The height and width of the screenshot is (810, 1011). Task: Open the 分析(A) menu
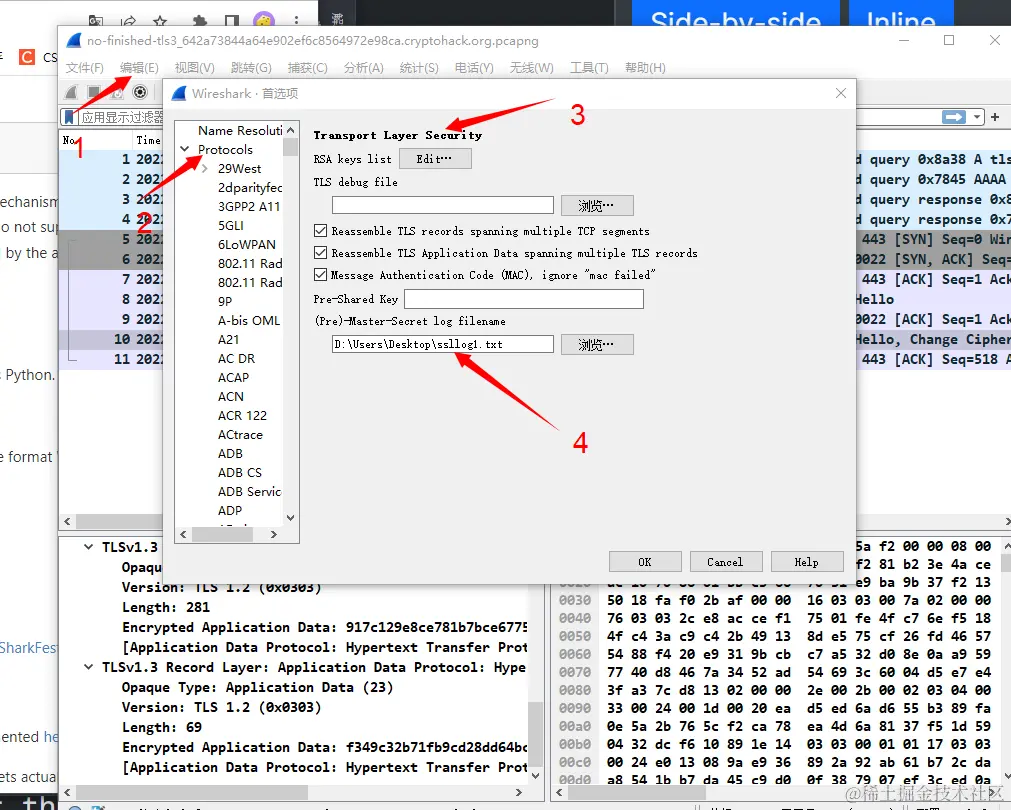pyautogui.click(x=364, y=68)
